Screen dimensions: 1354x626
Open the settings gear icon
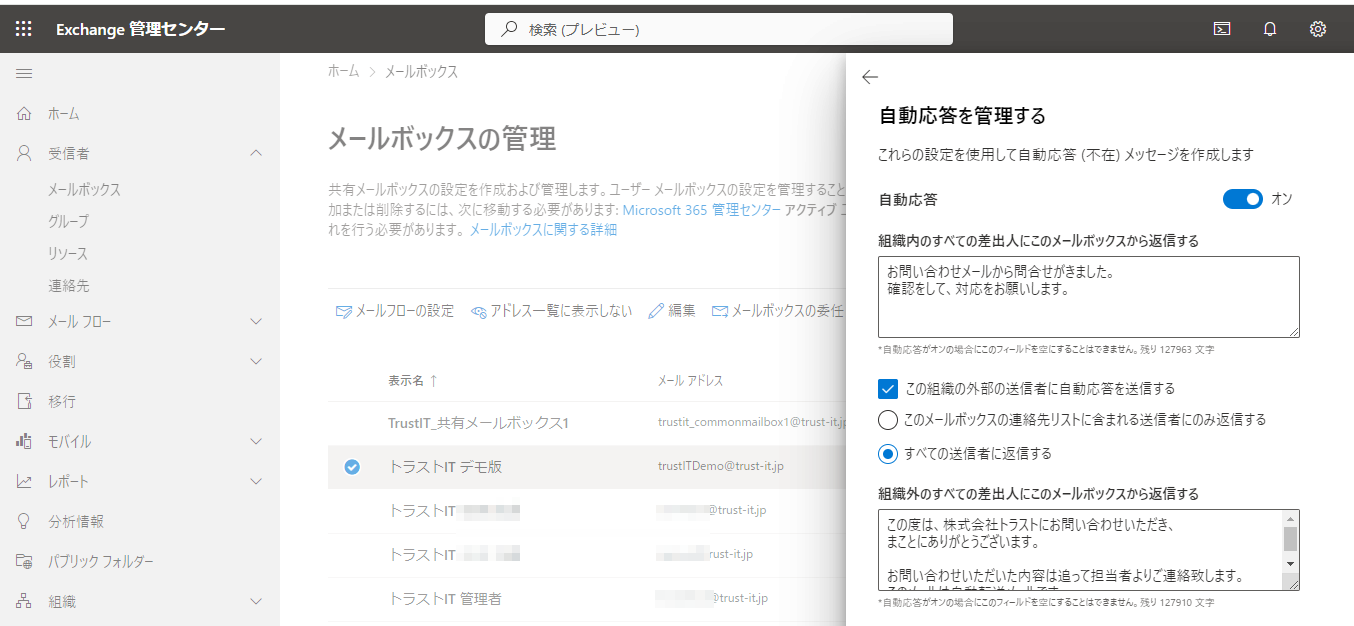1318,29
